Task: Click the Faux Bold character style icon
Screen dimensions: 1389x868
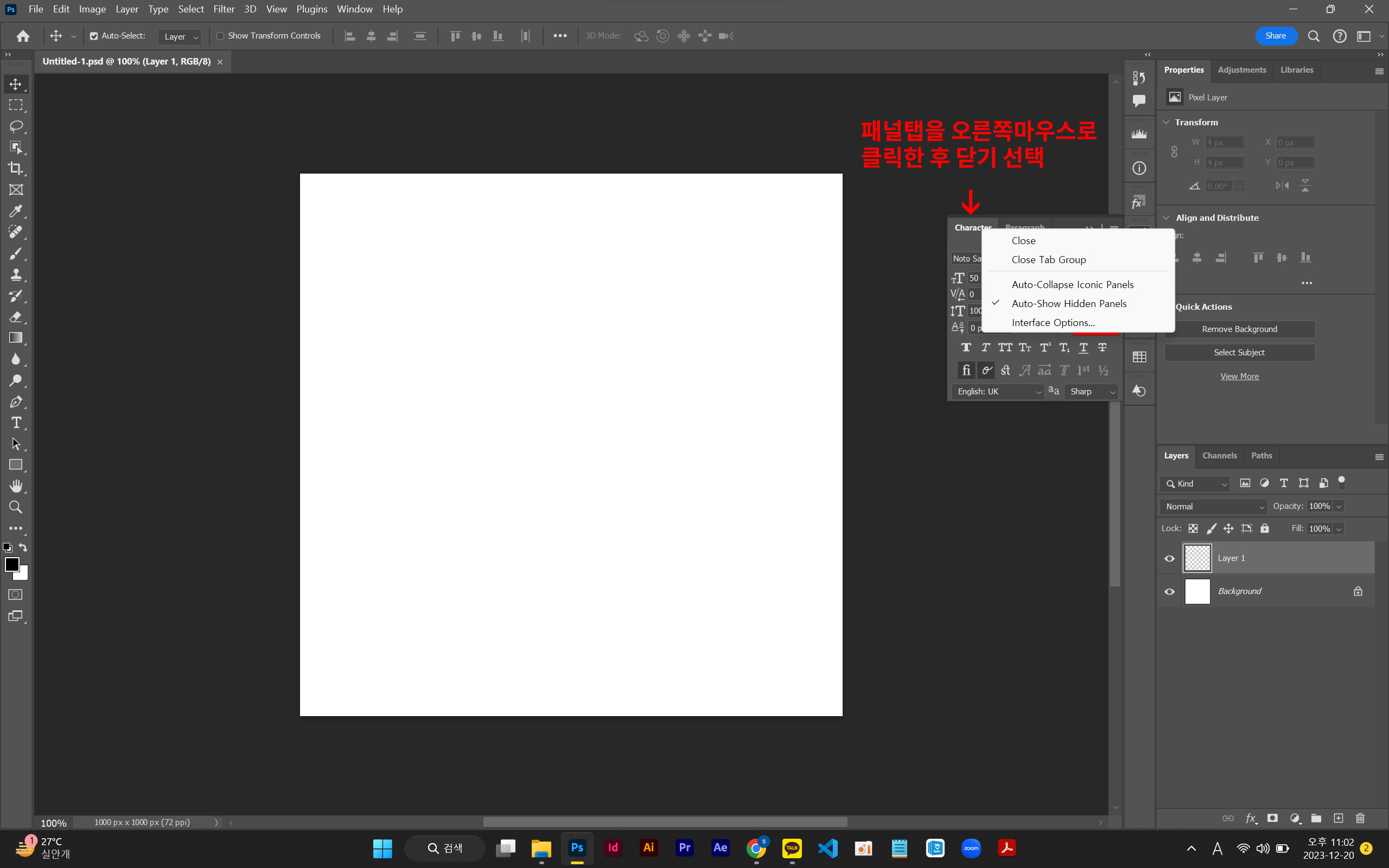Action: coord(966,347)
